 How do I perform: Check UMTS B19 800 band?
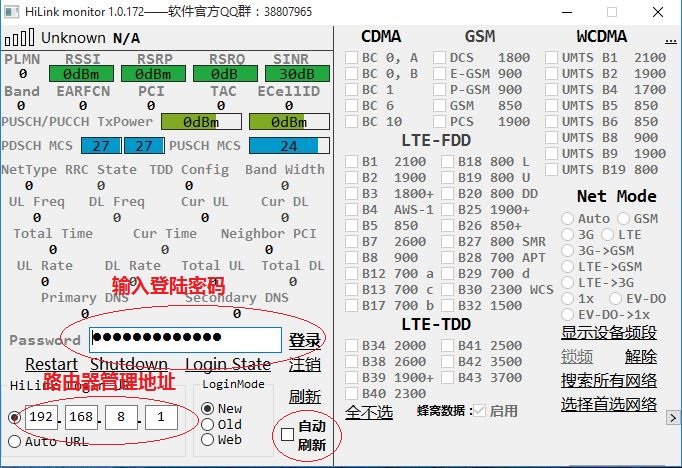click(552, 169)
